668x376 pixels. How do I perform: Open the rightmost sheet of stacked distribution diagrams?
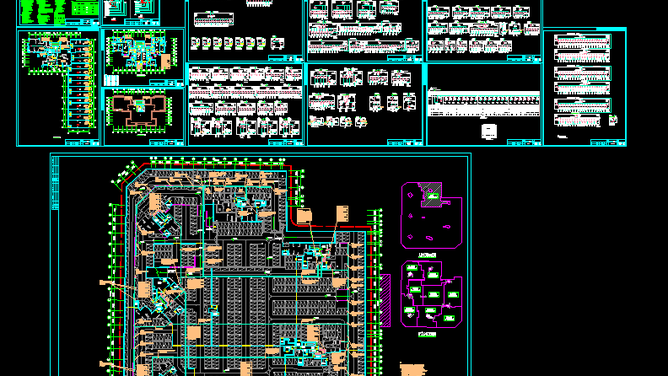(584, 88)
